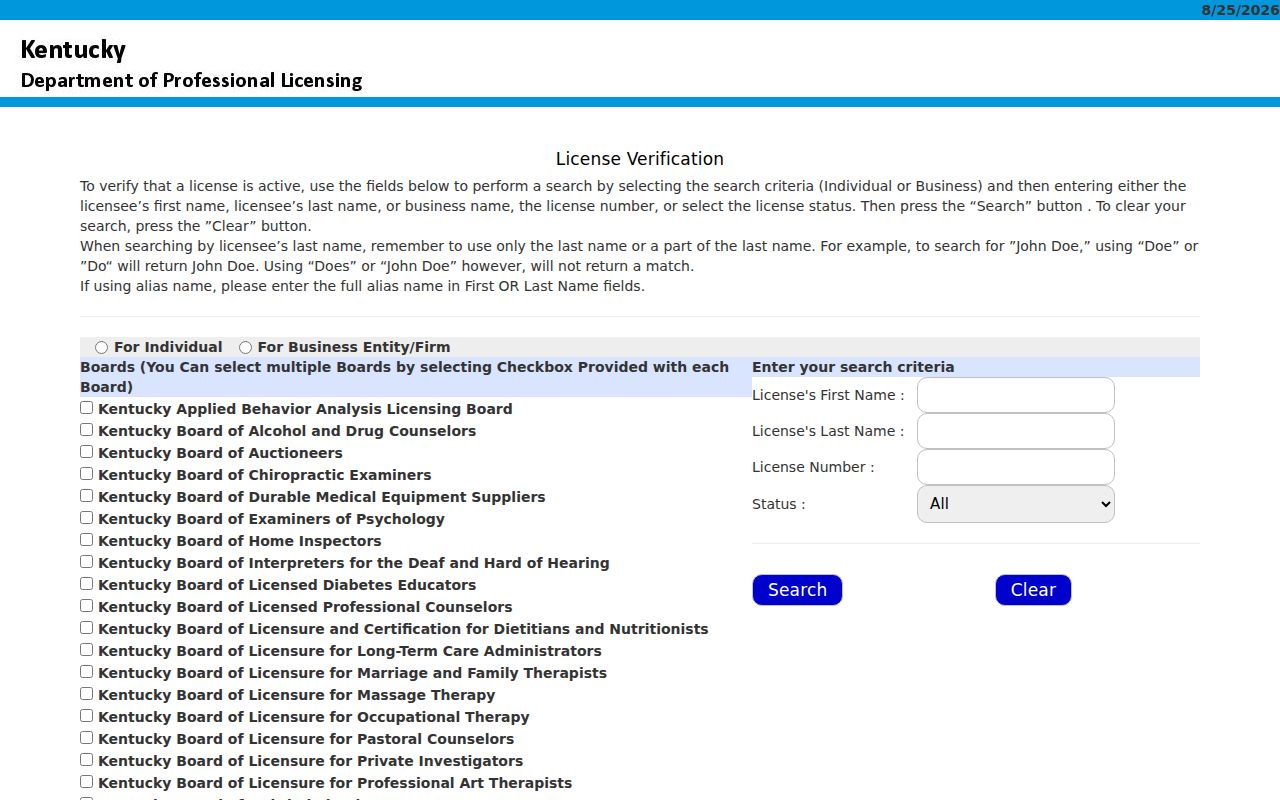This screenshot has width=1280, height=800.
Task: Click the Search button
Action: (797, 590)
